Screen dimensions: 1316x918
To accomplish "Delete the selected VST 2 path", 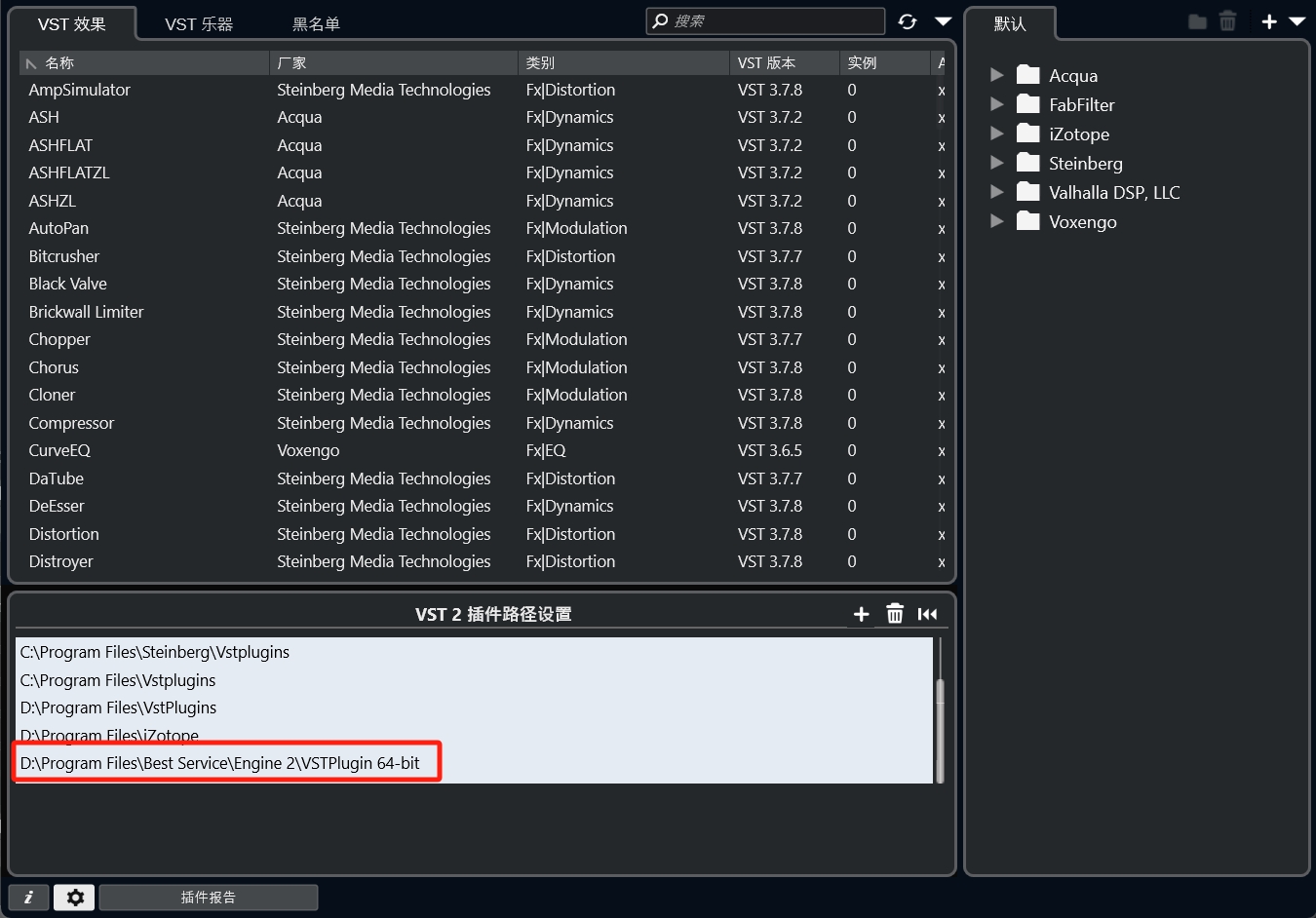I will (x=894, y=614).
